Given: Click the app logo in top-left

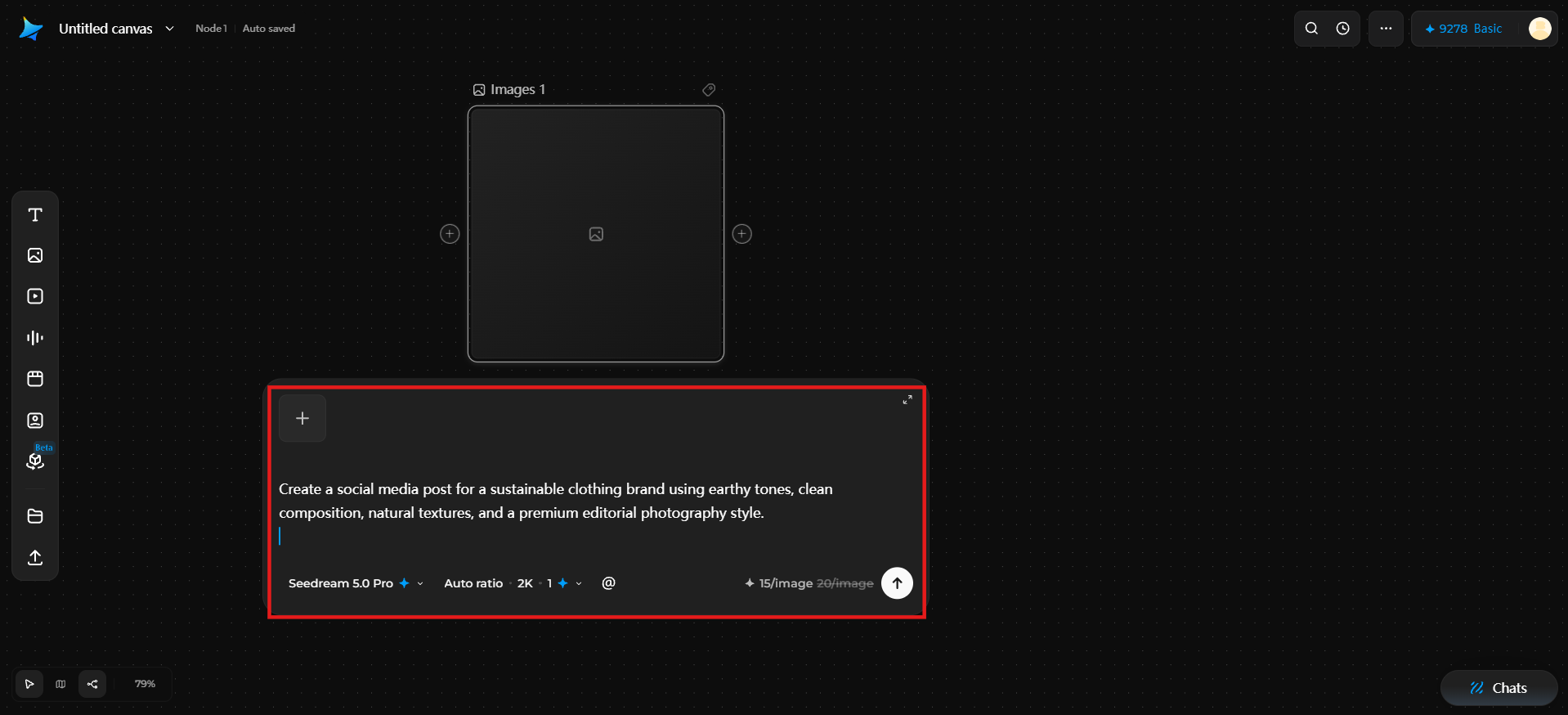Looking at the screenshot, I should coord(31,29).
